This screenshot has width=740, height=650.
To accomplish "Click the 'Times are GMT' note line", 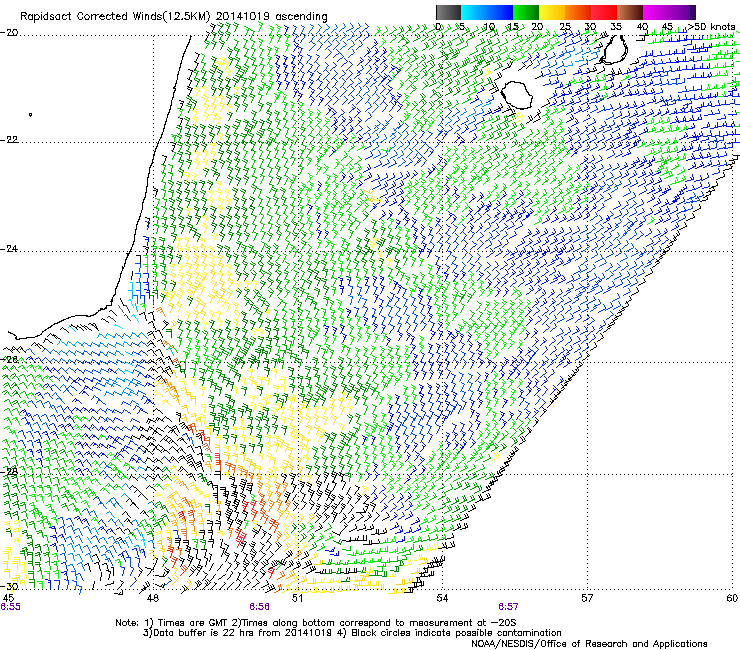I will 316,623.
